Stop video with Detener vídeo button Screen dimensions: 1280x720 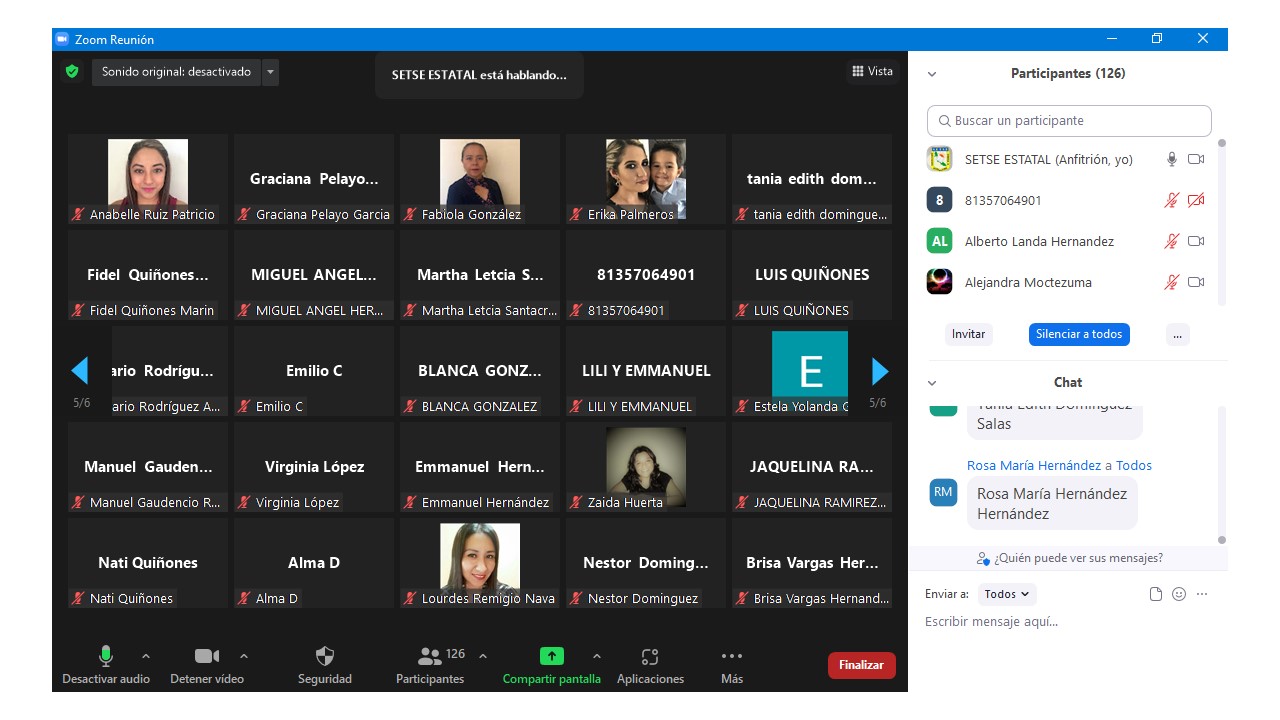click(207, 665)
